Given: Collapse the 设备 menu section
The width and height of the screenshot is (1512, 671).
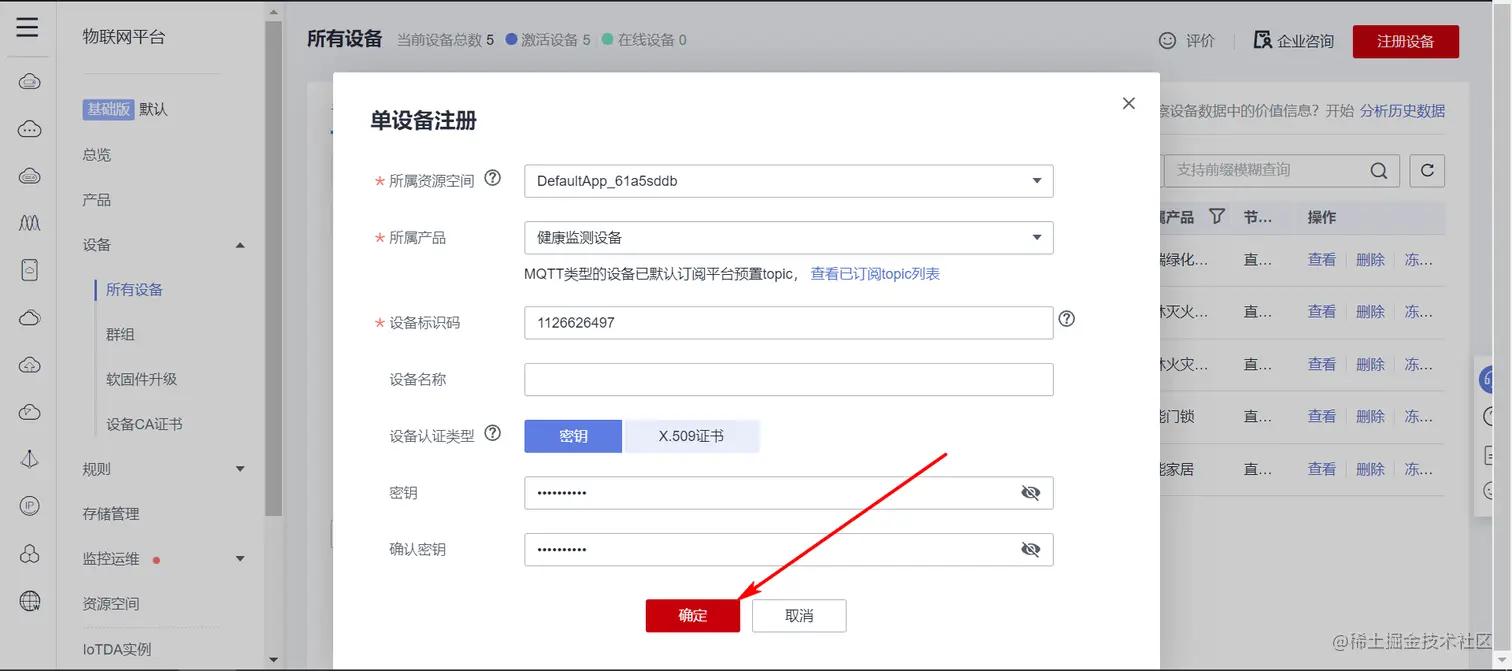Looking at the screenshot, I should coord(240,245).
